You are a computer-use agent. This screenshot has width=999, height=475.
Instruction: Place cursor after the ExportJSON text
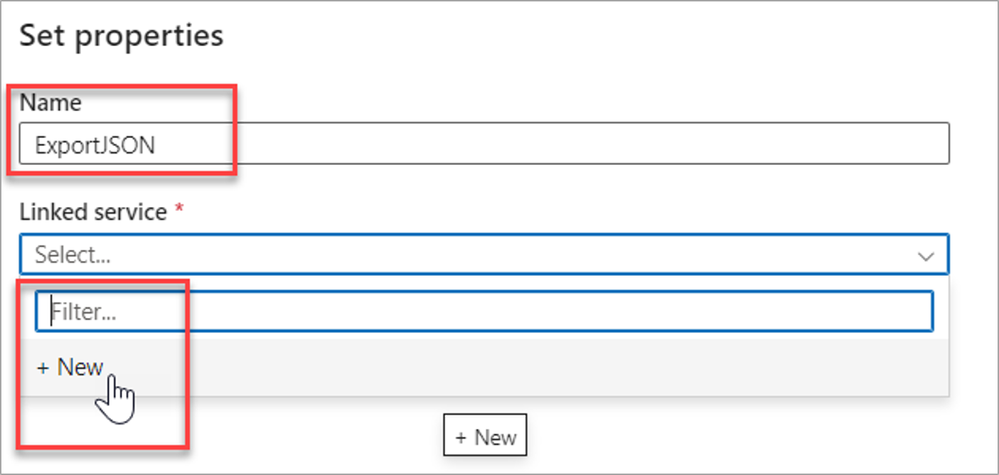(x=157, y=145)
